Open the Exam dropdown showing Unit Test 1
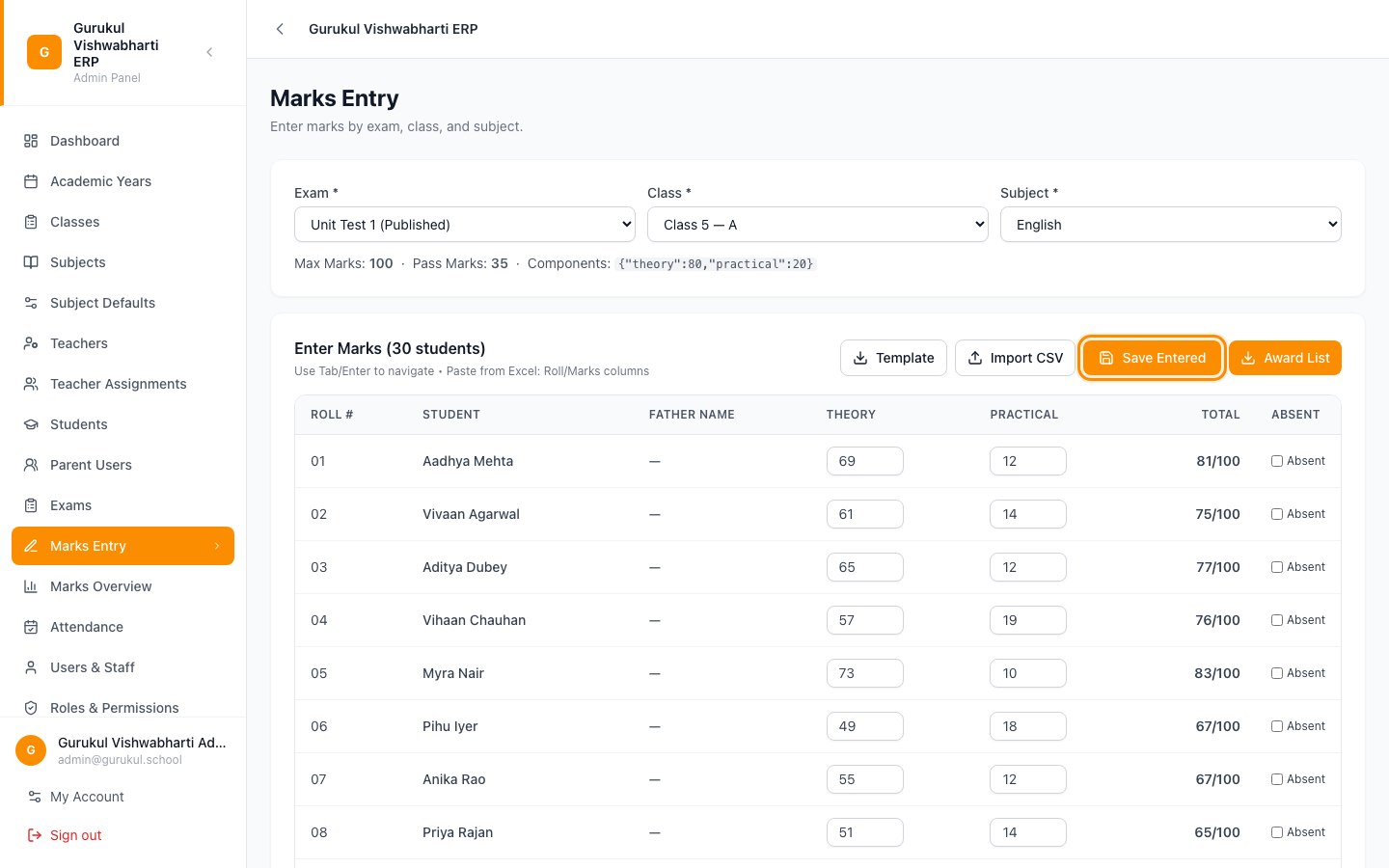 pos(465,225)
